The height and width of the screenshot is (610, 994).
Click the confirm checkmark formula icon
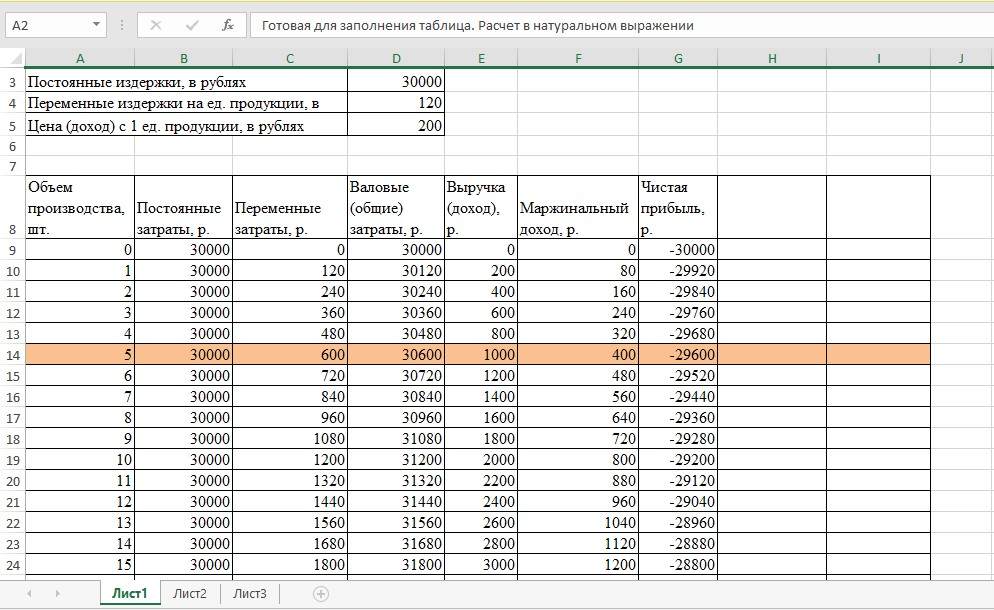191,25
